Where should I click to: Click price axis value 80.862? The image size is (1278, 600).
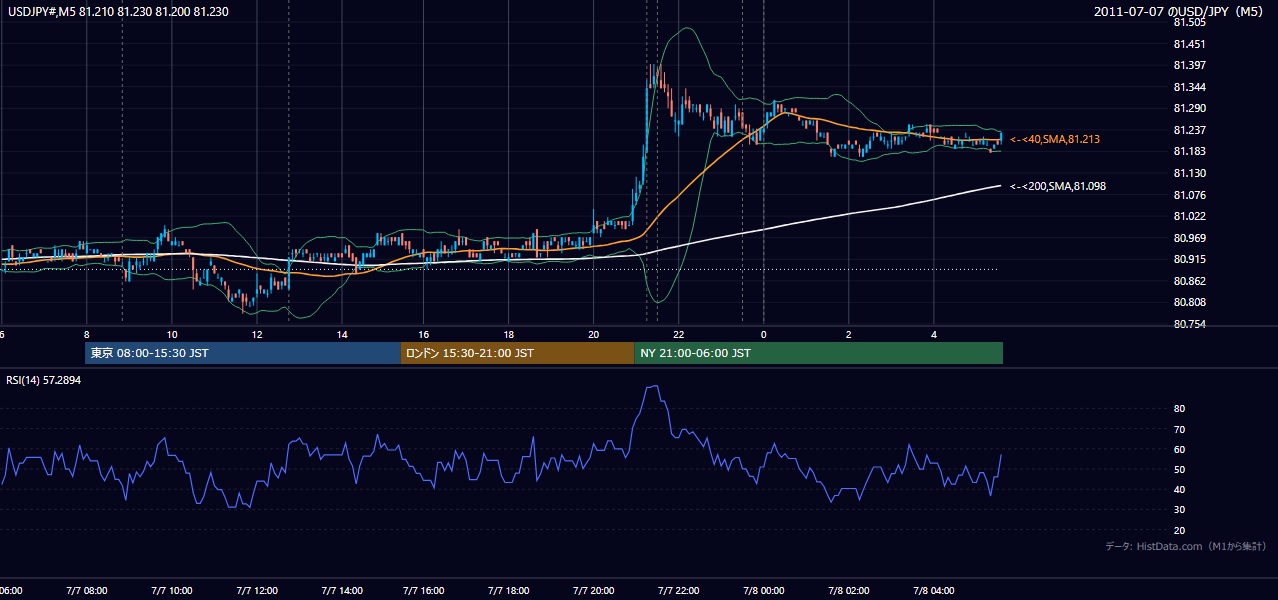tap(1188, 281)
